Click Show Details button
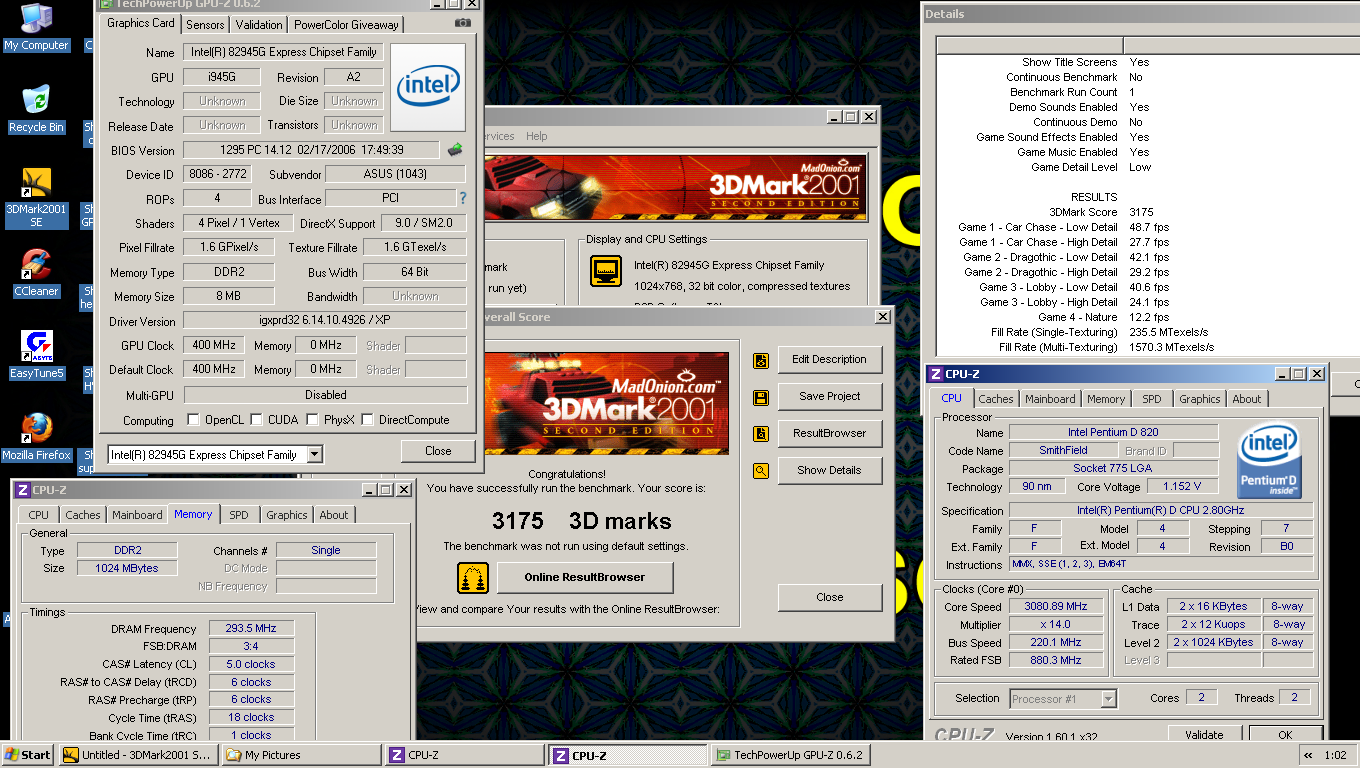This screenshot has width=1360, height=768. [x=829, y=470]
